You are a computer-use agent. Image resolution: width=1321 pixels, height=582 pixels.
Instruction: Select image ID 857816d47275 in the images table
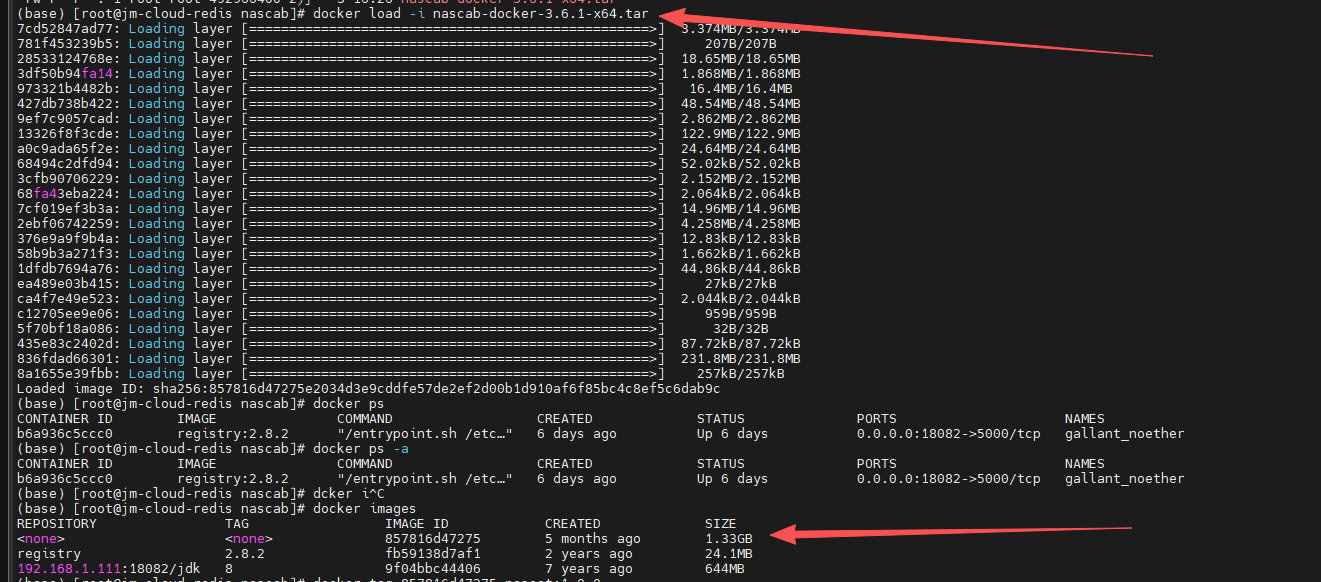(433, 539)
